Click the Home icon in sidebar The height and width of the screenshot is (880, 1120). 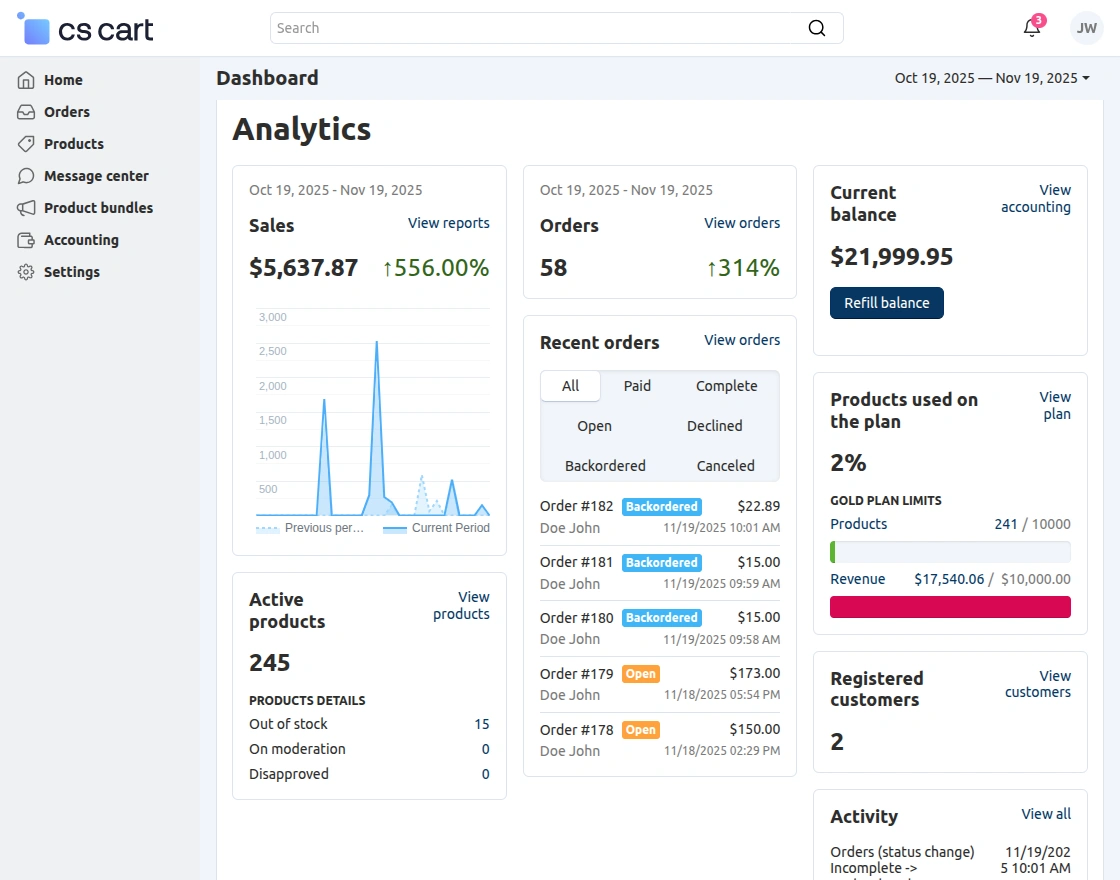[26, 80]
